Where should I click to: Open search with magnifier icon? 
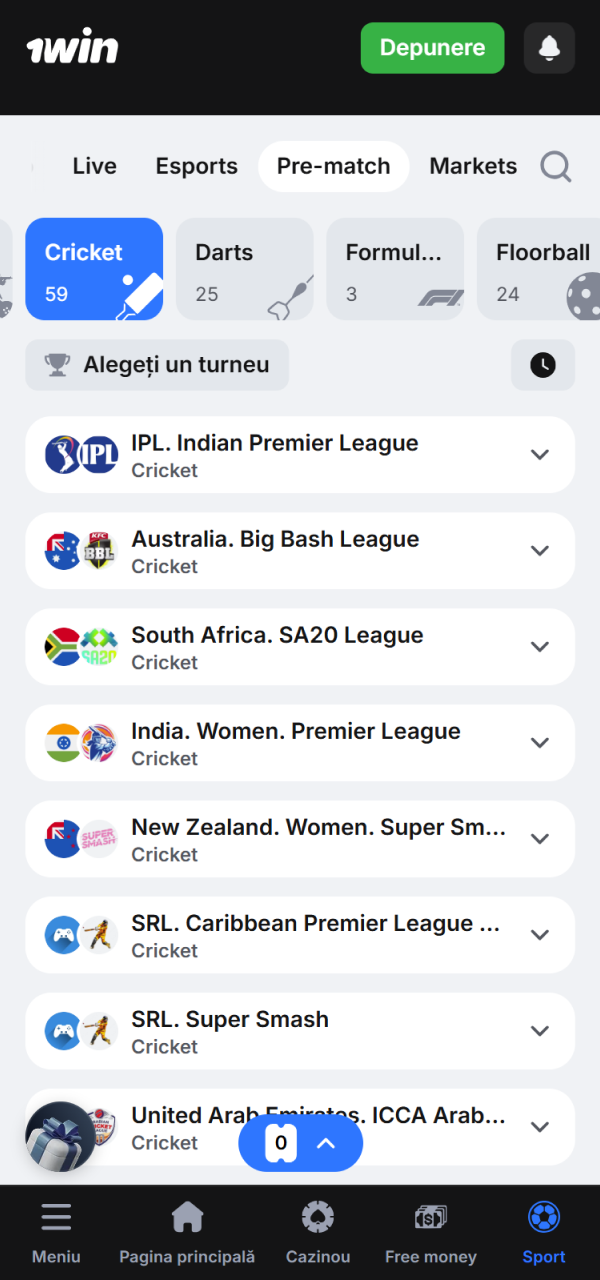[x=556, y=167]
